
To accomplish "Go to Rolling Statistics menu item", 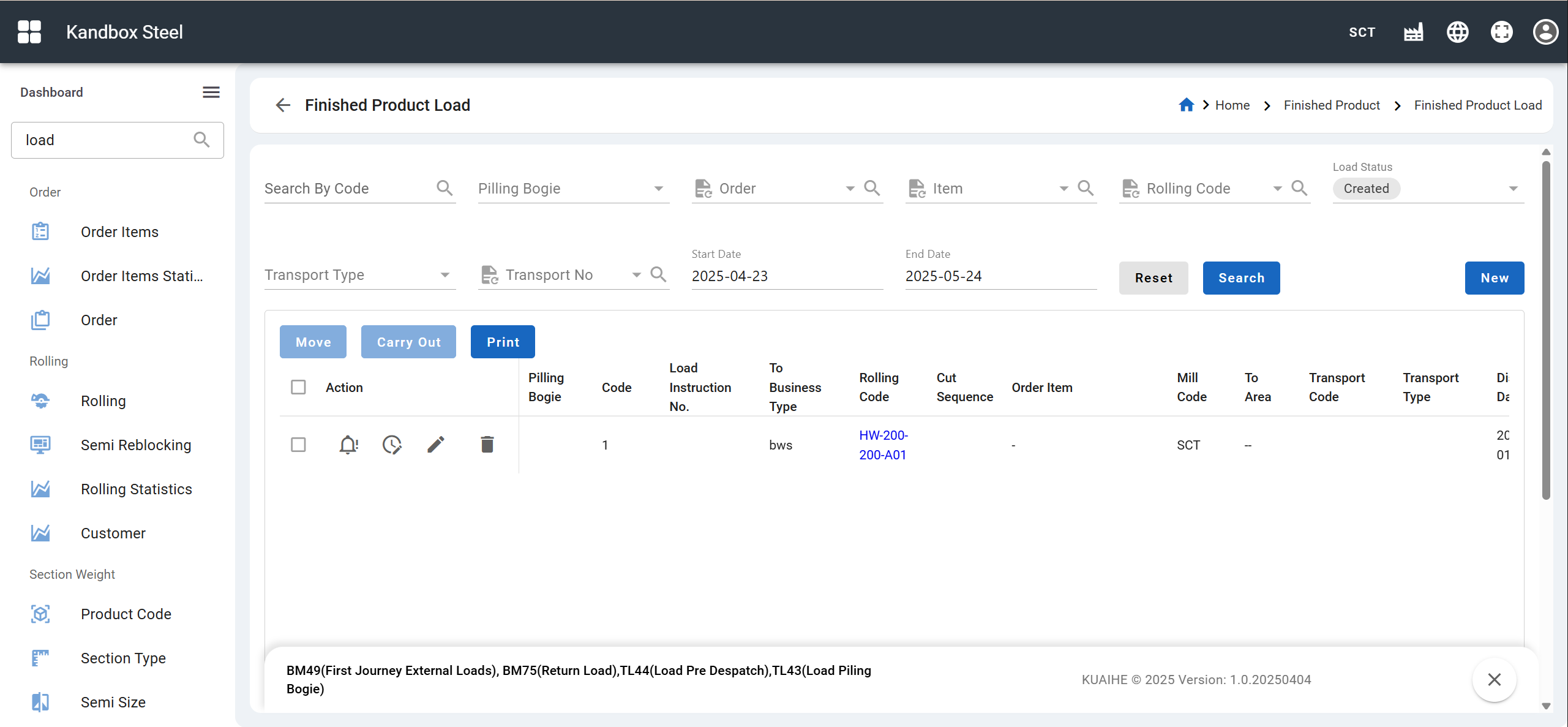I will (x=136, y=489).
